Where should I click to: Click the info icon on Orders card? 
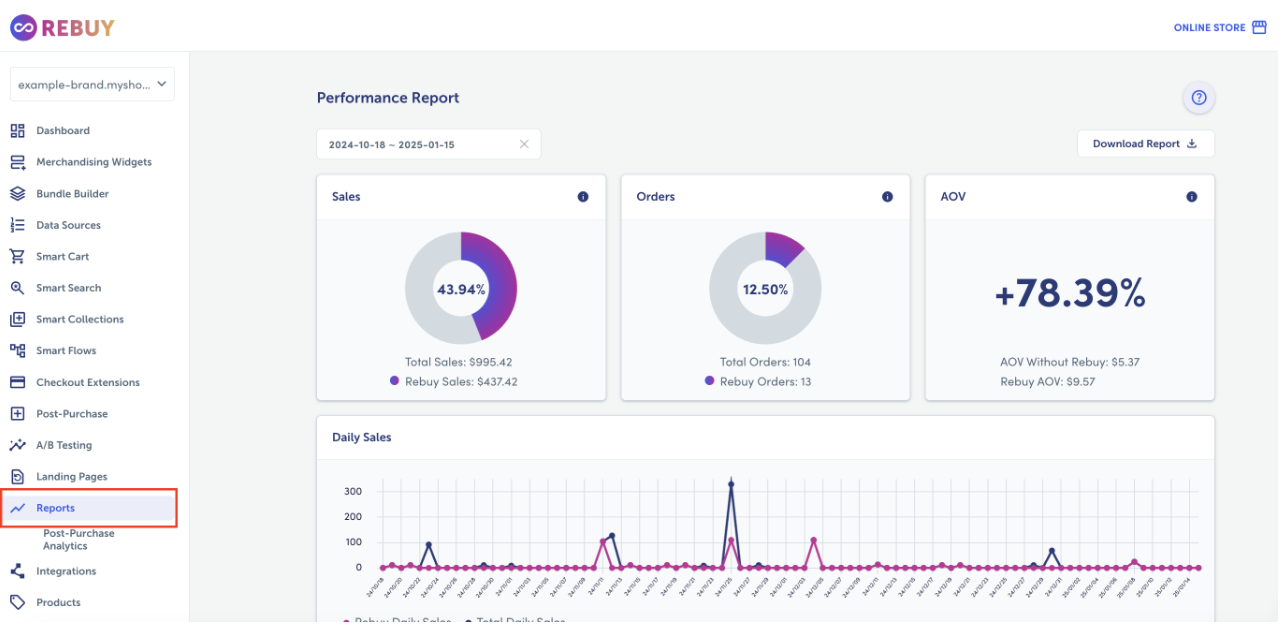(x=887, y=197)
